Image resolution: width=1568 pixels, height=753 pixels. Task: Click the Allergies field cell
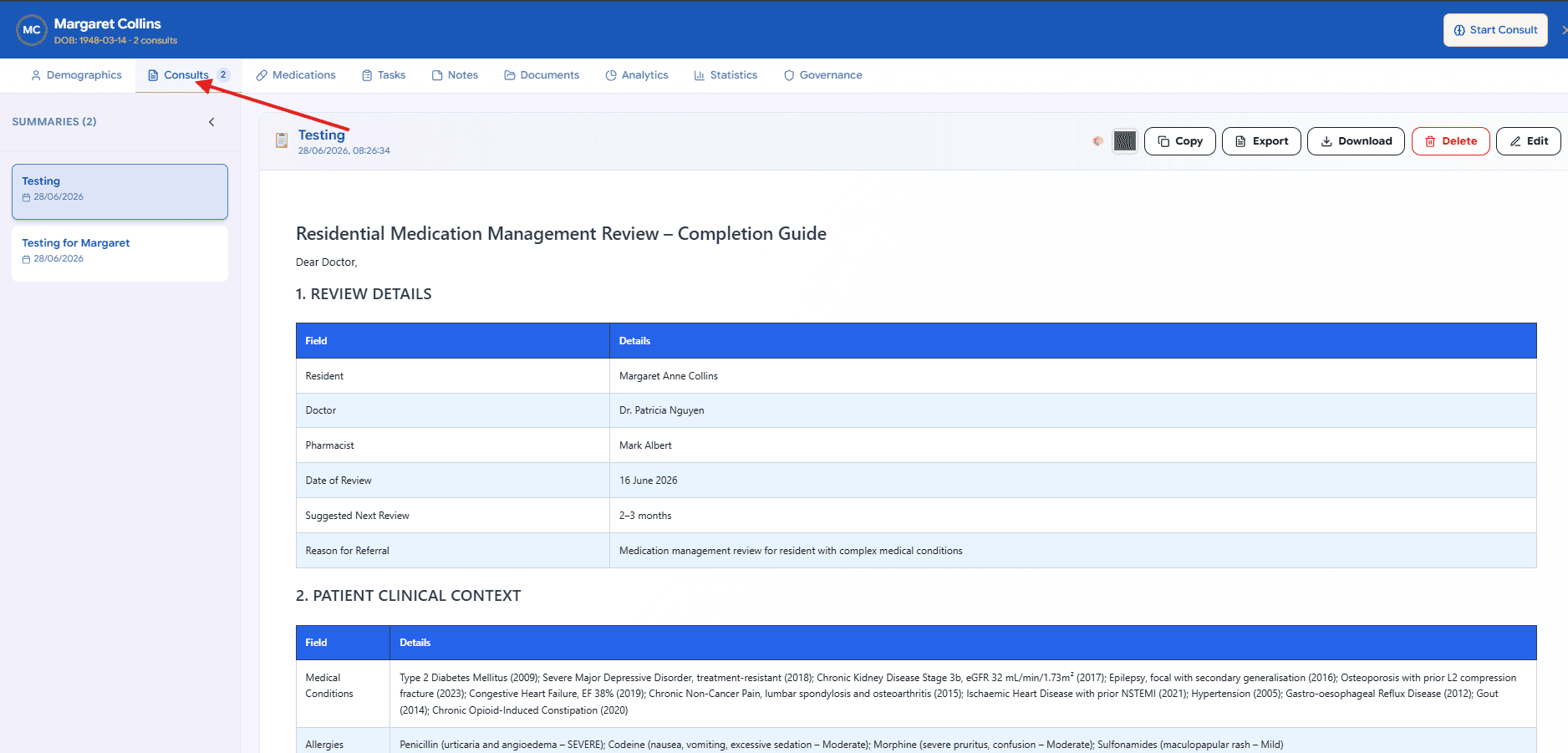[x=343, y=740]
